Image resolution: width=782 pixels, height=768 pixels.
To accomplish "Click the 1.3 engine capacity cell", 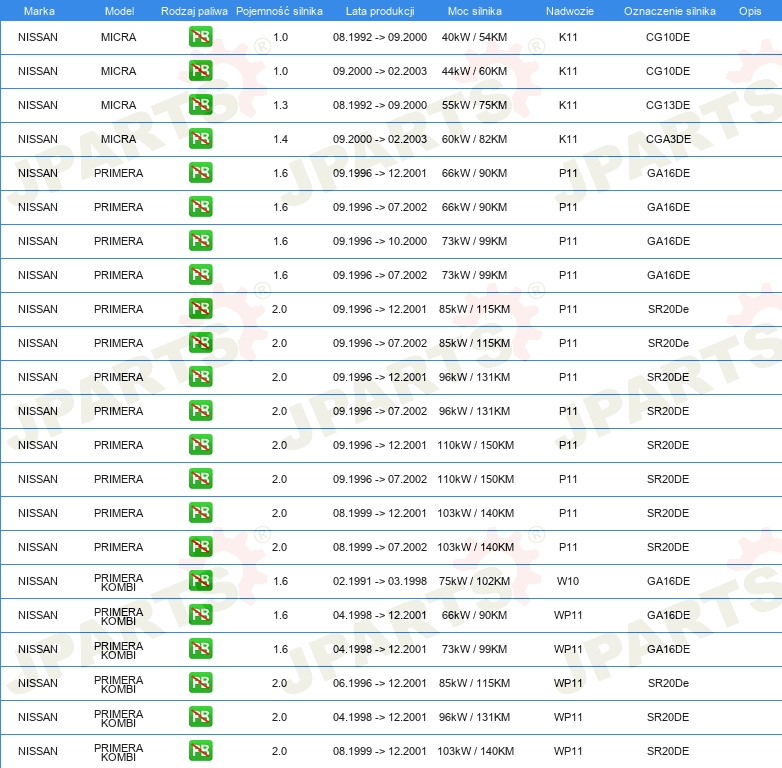I will coord(280,105).
